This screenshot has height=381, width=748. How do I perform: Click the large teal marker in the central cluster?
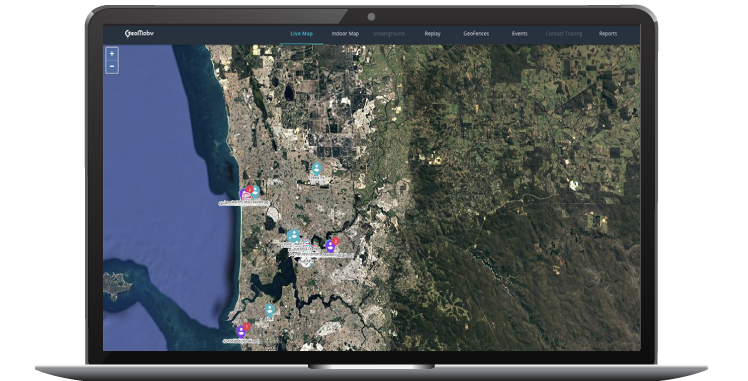[x=294, y=236]
